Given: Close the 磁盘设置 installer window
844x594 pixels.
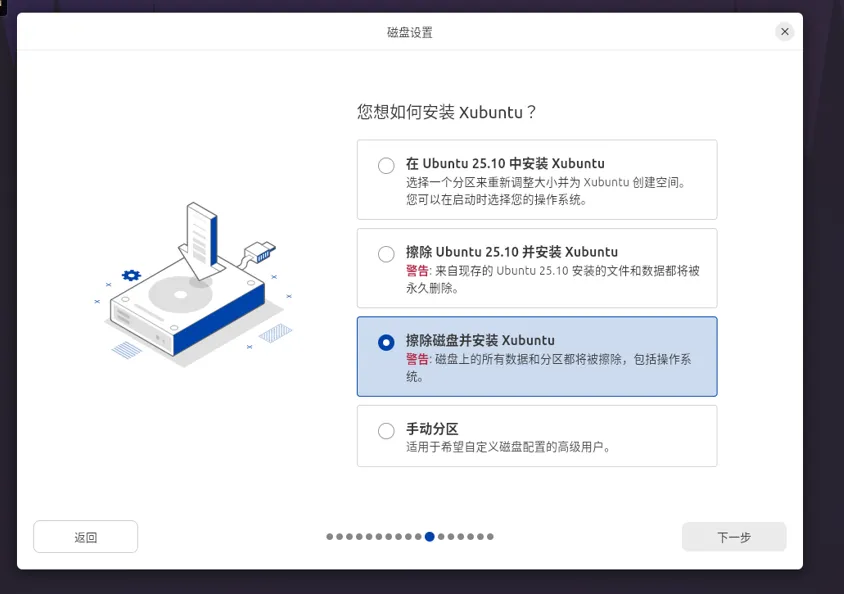Looking at the screenshot, I should coord(785,32).
